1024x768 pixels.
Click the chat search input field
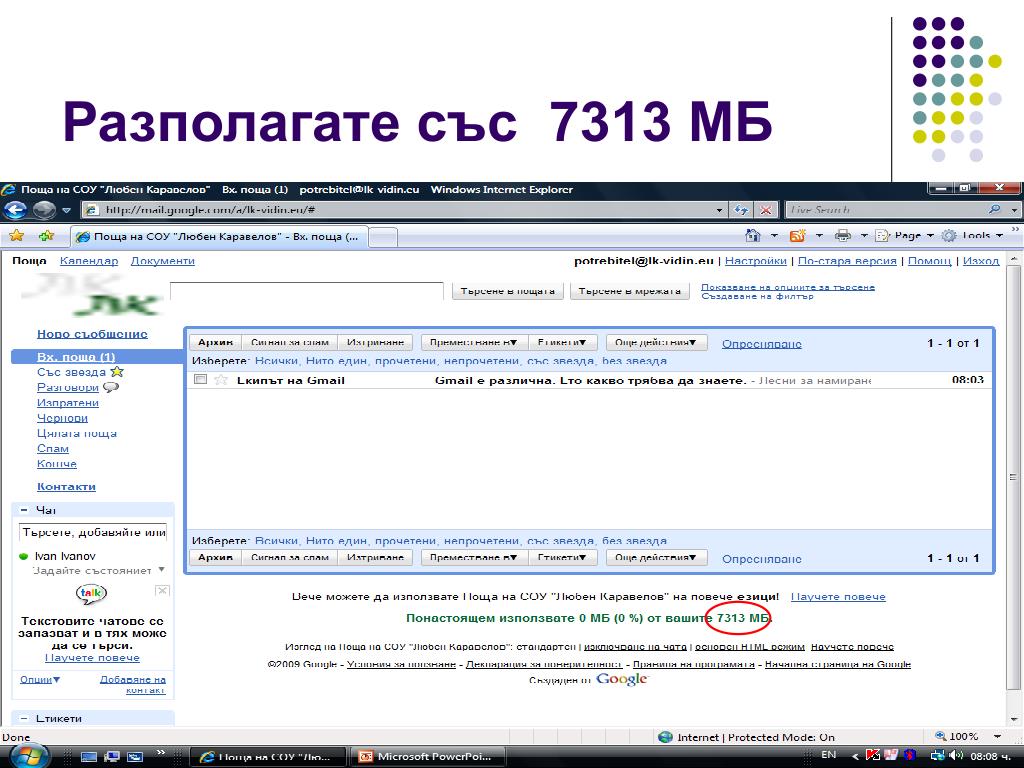[93, 532]
